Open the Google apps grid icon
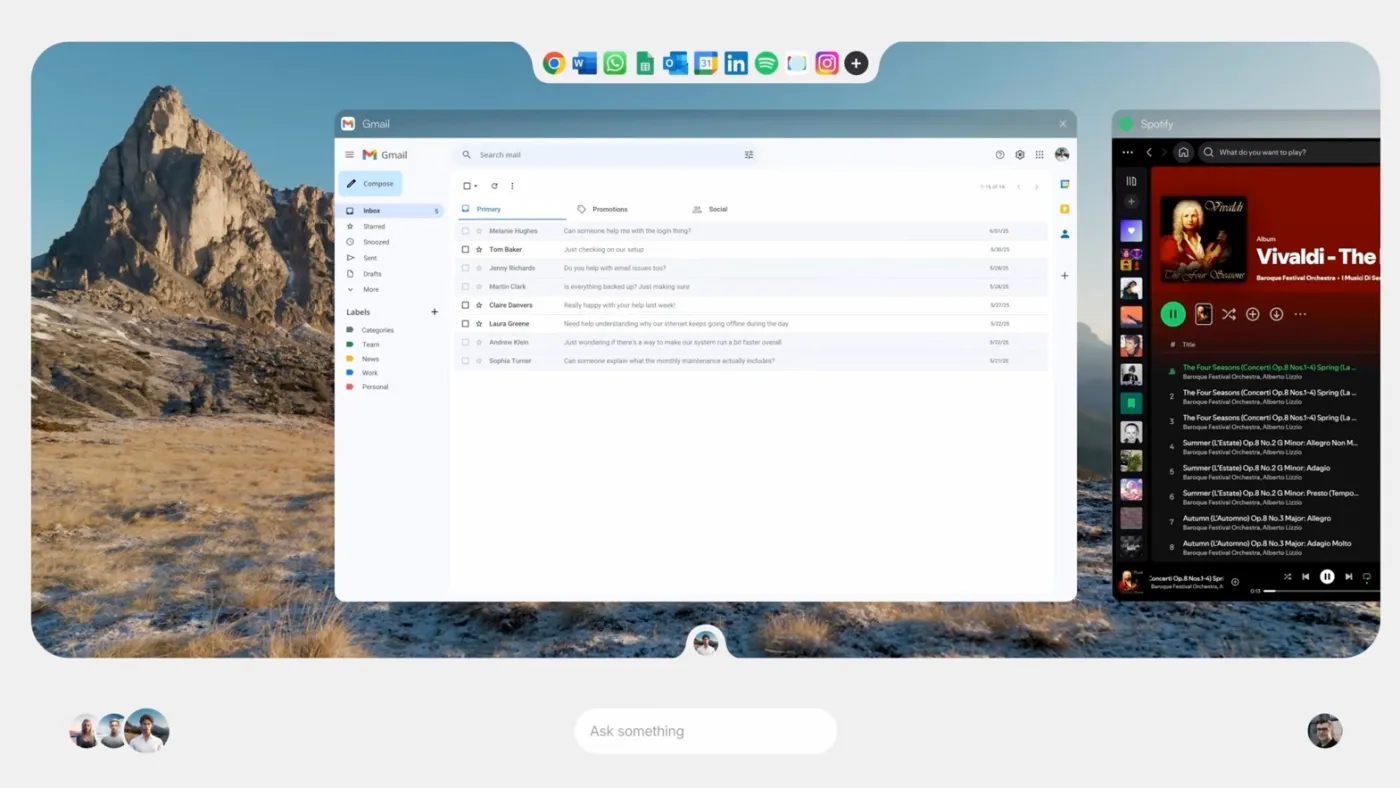The height and width of the screenshot is (788, 1400). pos(1039,155)
